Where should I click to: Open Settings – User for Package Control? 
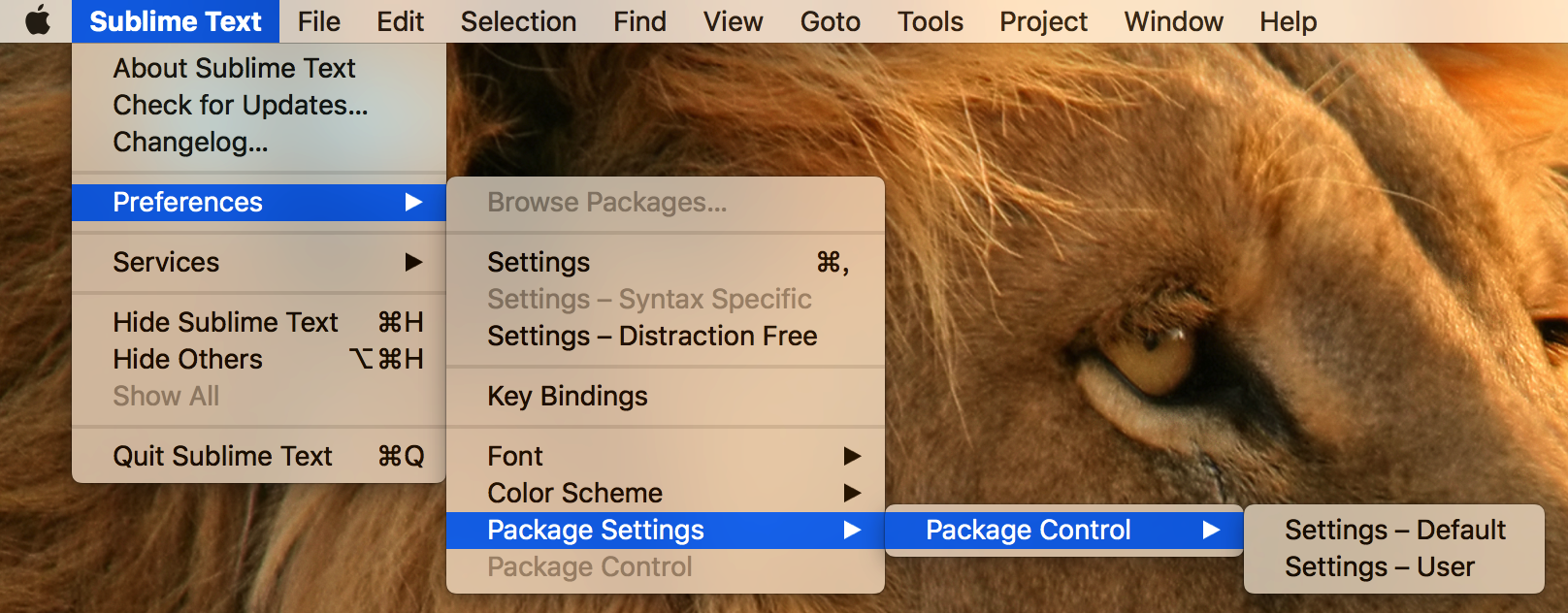tap(1394, 566)
